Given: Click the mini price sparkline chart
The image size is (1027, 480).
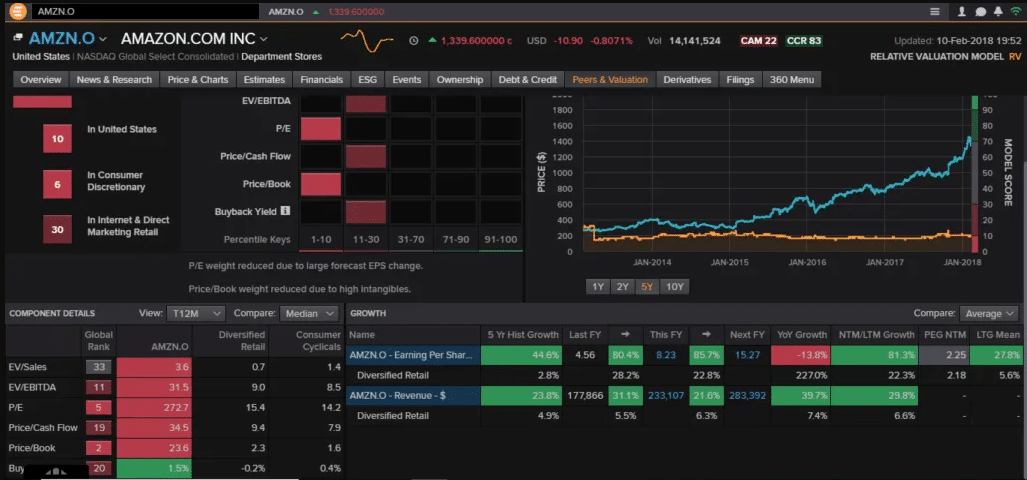Looking at the screenshot, I should 367,41.
